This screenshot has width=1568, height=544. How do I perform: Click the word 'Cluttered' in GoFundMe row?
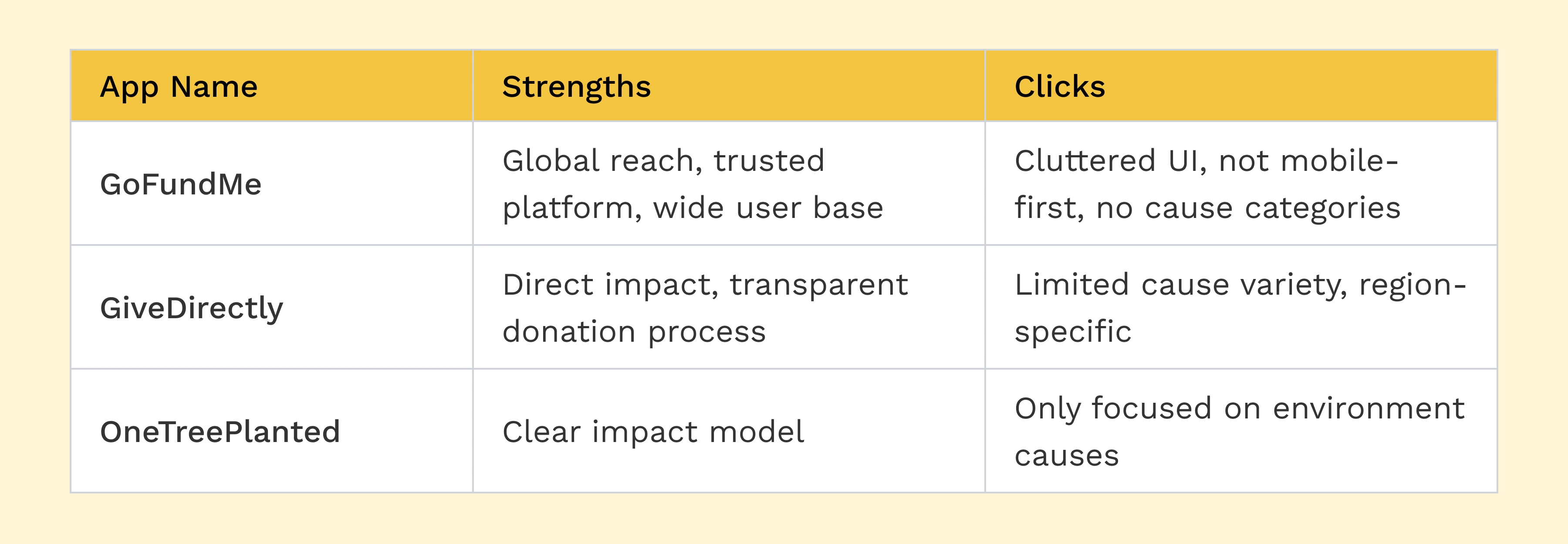[1085, 161]
